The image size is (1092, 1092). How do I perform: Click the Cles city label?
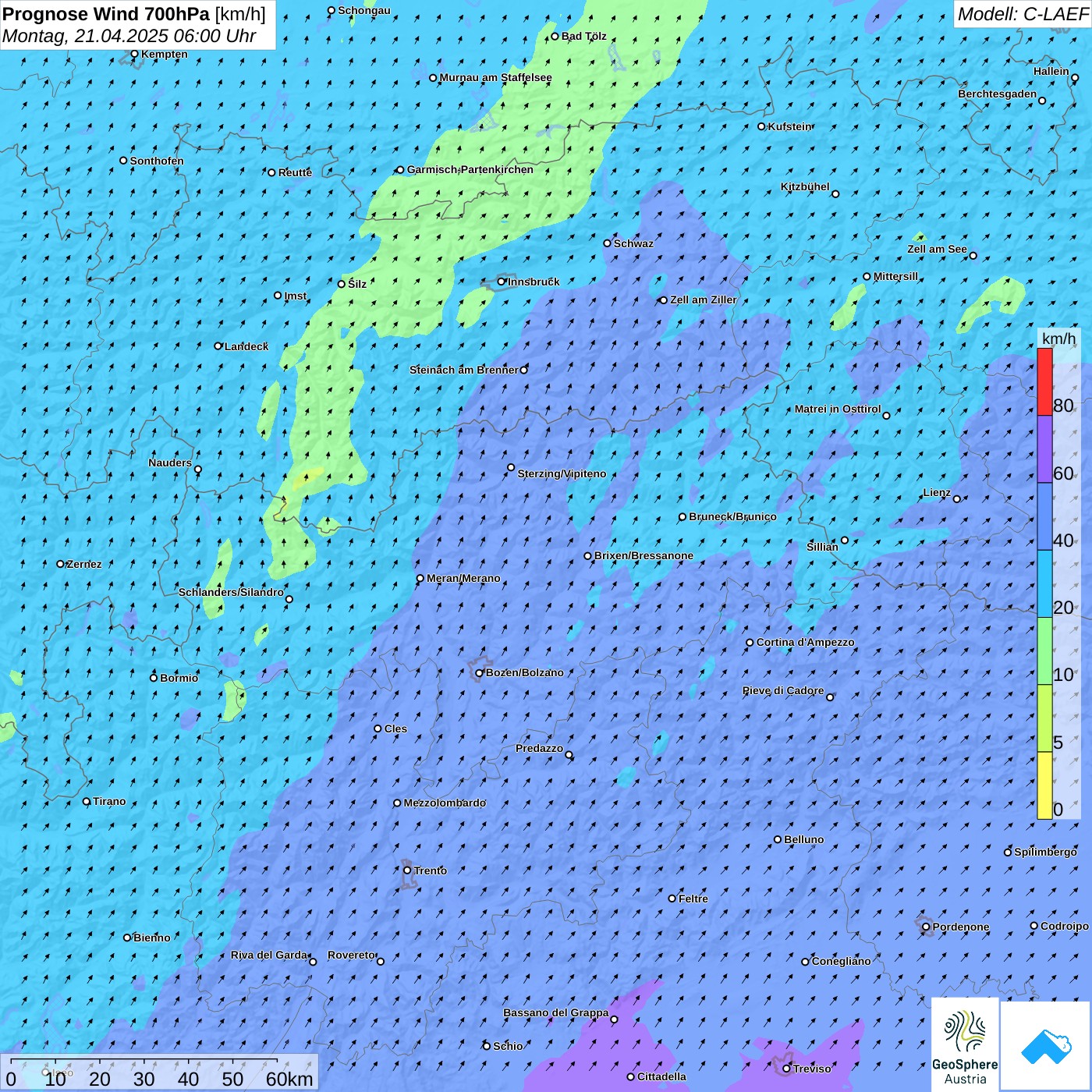(395, 729)
